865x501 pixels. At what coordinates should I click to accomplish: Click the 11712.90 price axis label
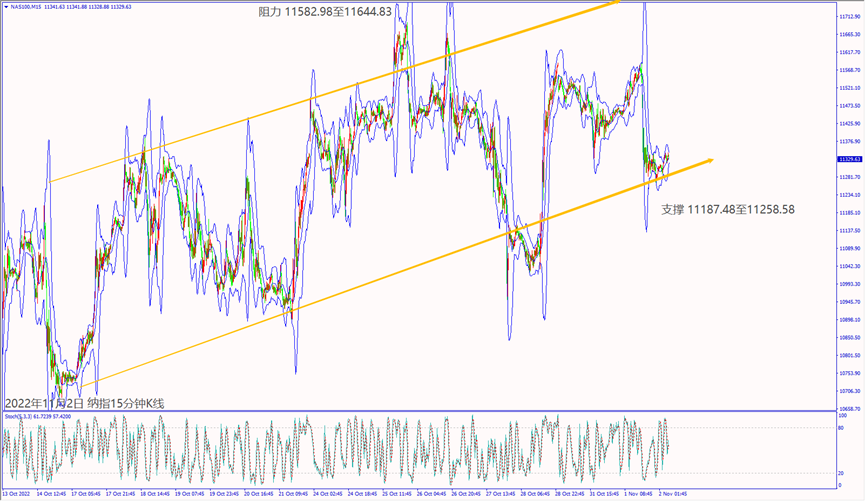tap(850, 16)
